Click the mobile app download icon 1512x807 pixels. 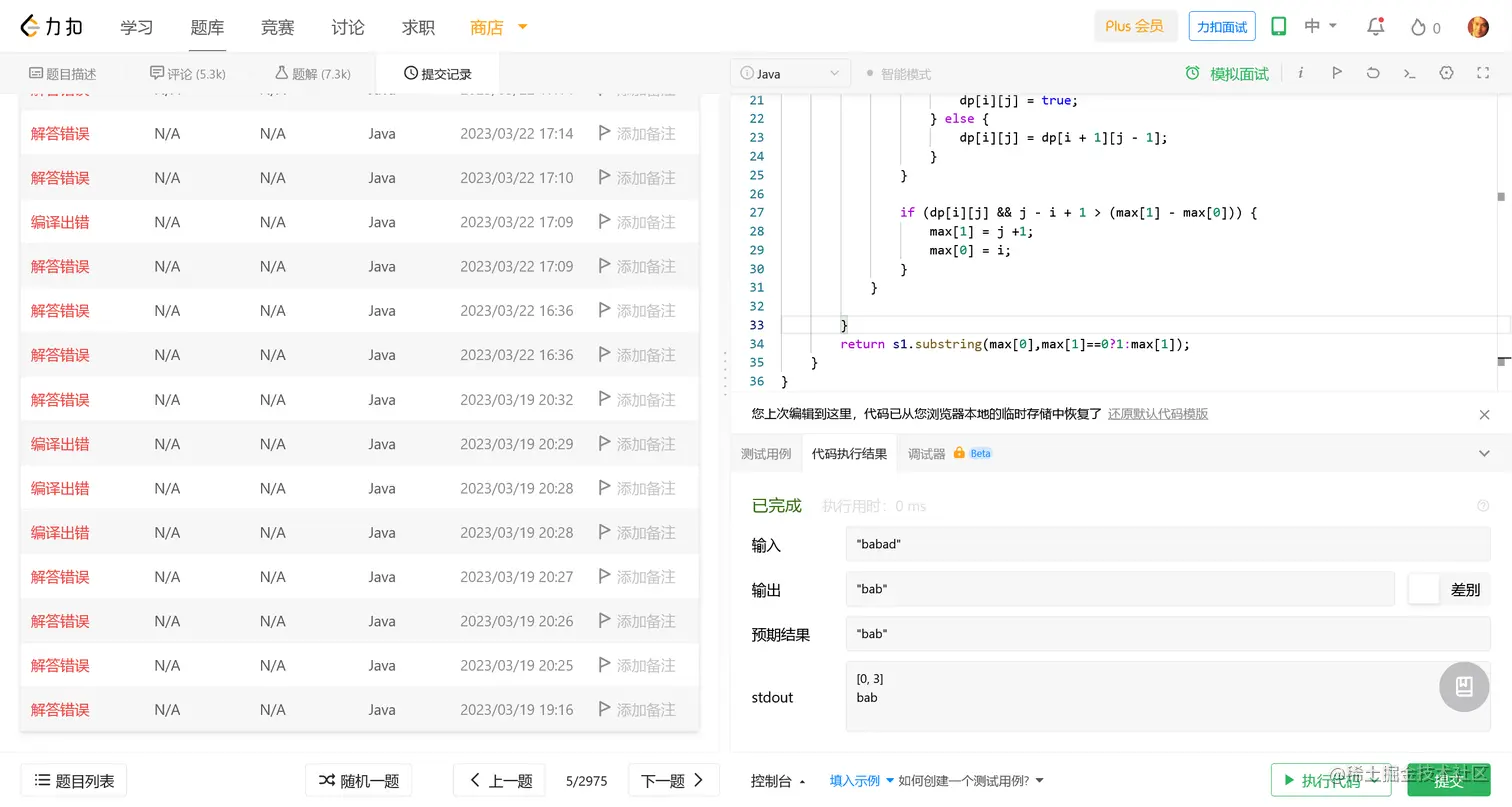[1278, 27]
